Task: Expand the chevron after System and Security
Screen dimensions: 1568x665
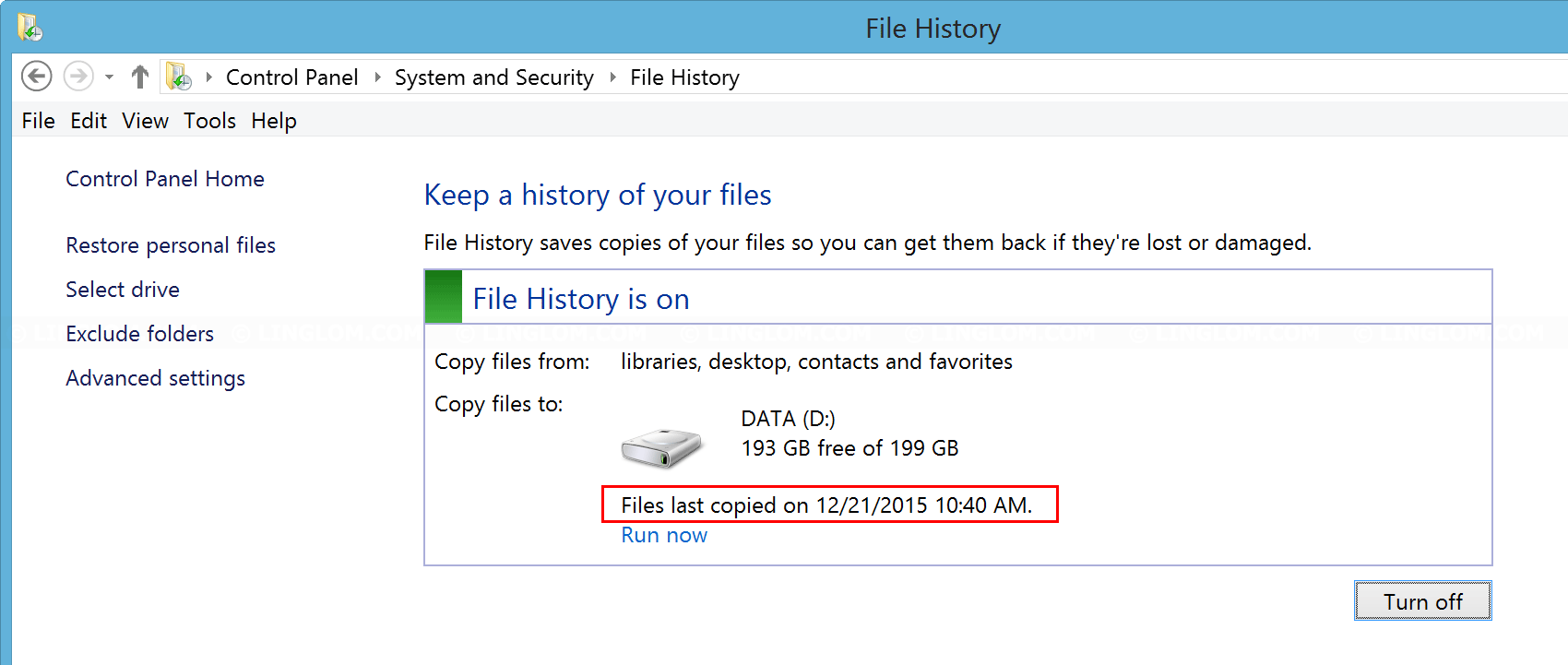Action: pos(612,77)
